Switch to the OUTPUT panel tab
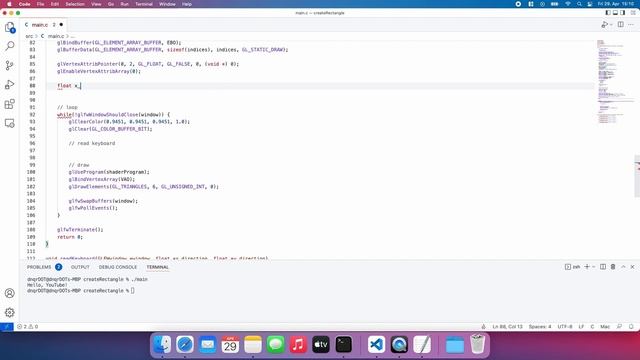The height and width of the screenshot is (360, 640). point(80,267)
